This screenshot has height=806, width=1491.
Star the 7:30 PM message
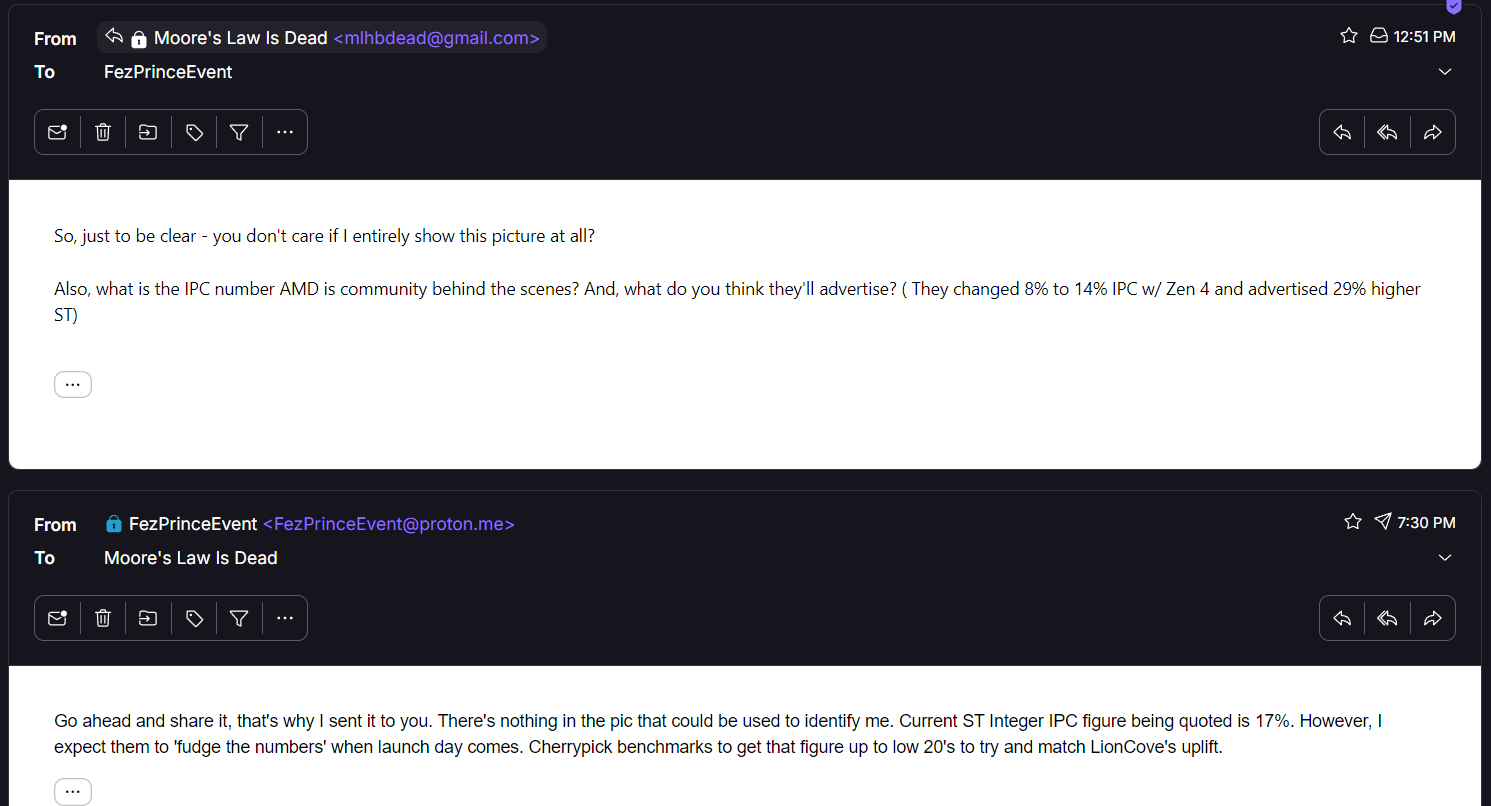(1353, 522)
